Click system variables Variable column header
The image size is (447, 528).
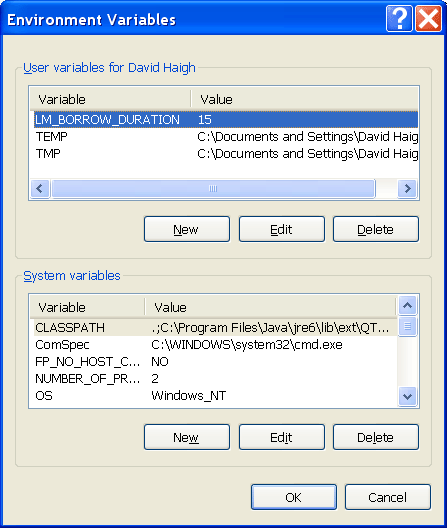coord(87,307)
